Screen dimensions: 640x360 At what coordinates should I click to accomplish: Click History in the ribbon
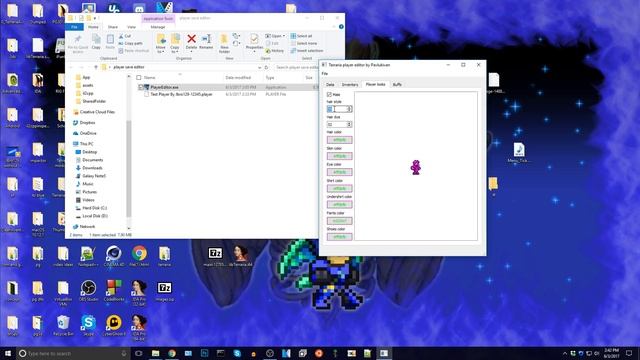point(275,51)
